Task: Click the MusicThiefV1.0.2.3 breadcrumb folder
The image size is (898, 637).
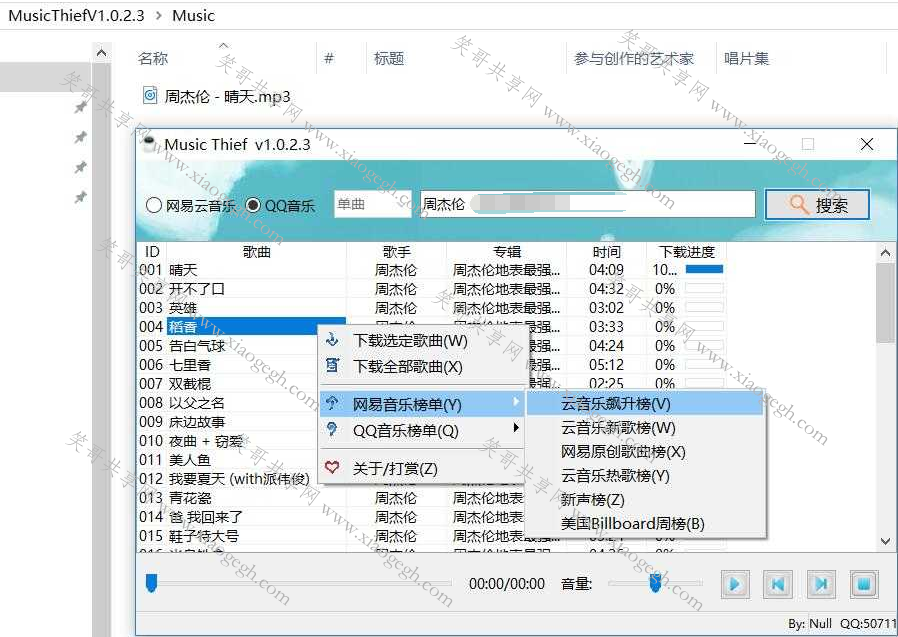Action: pos(76,15)
